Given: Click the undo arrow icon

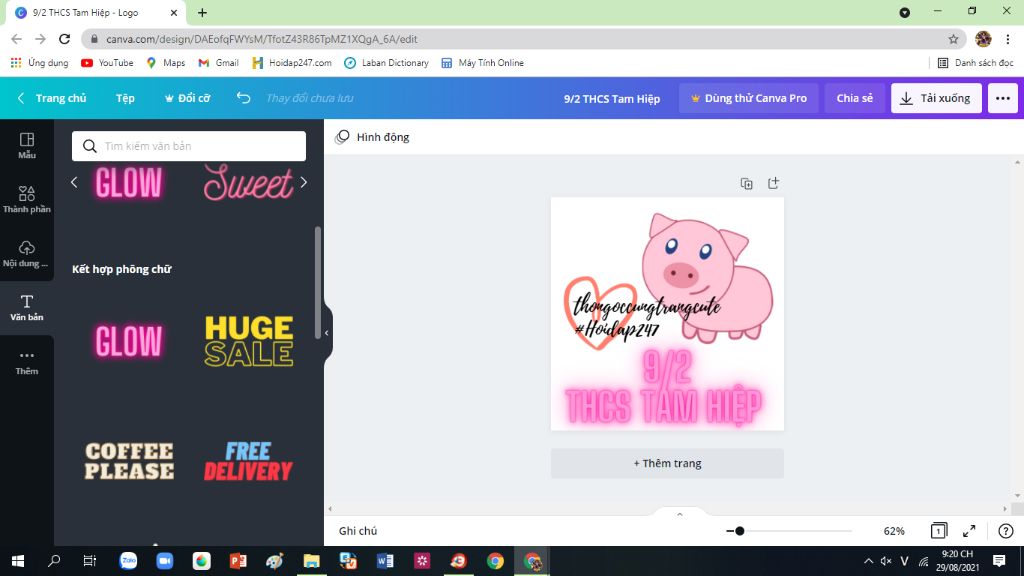Looking at the screenshot, I should pos(243,98).
